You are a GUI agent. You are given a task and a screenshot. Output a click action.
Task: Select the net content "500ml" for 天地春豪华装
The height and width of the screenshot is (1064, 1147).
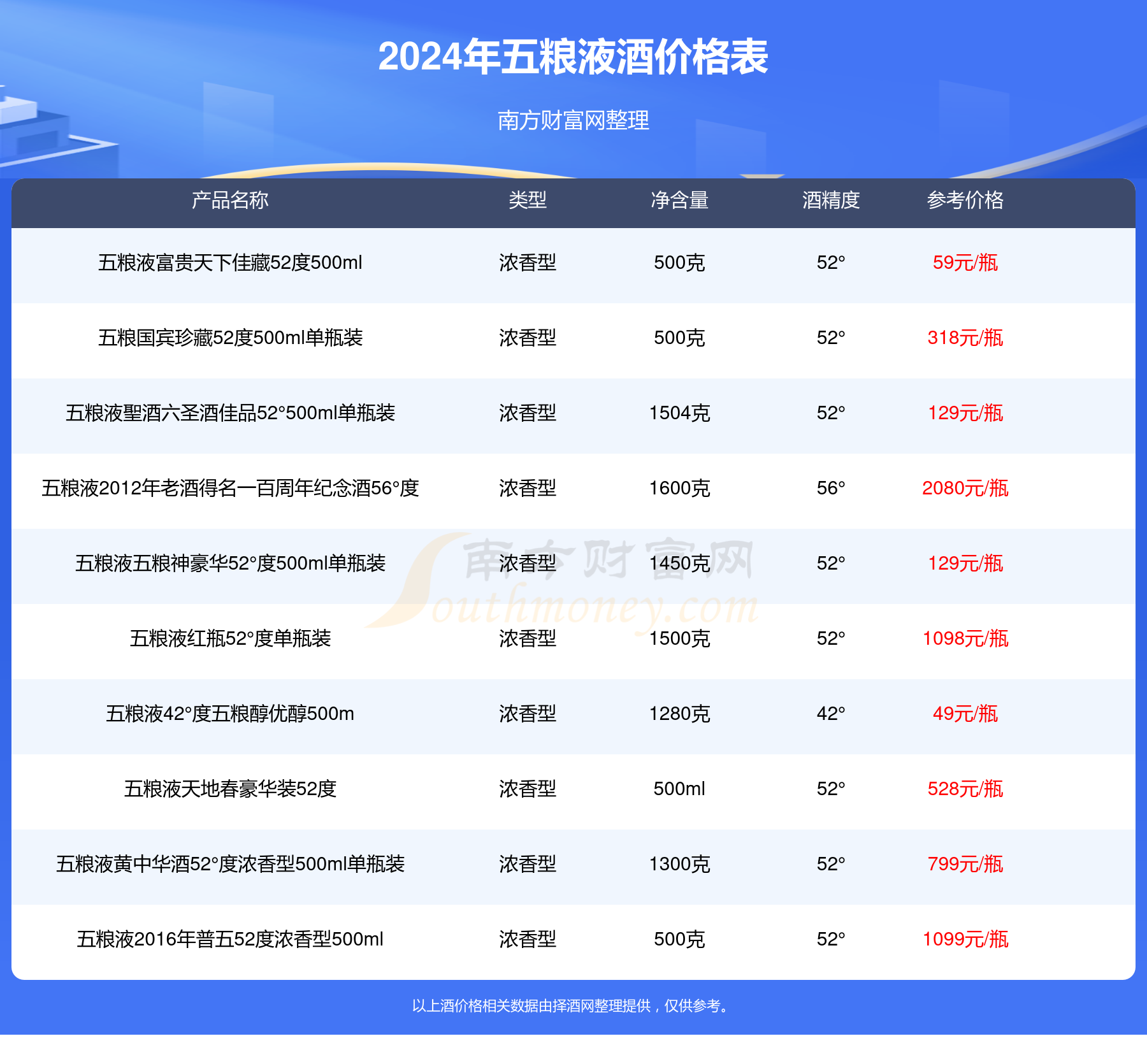click(679, 789)
